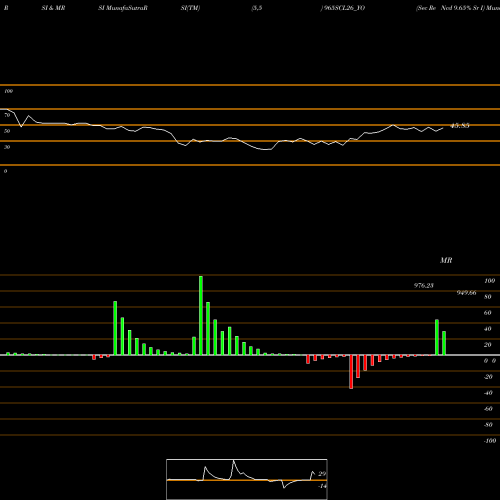Click the MR axis label '-60'
Screen dimensions: 500x500
(488, 409)
